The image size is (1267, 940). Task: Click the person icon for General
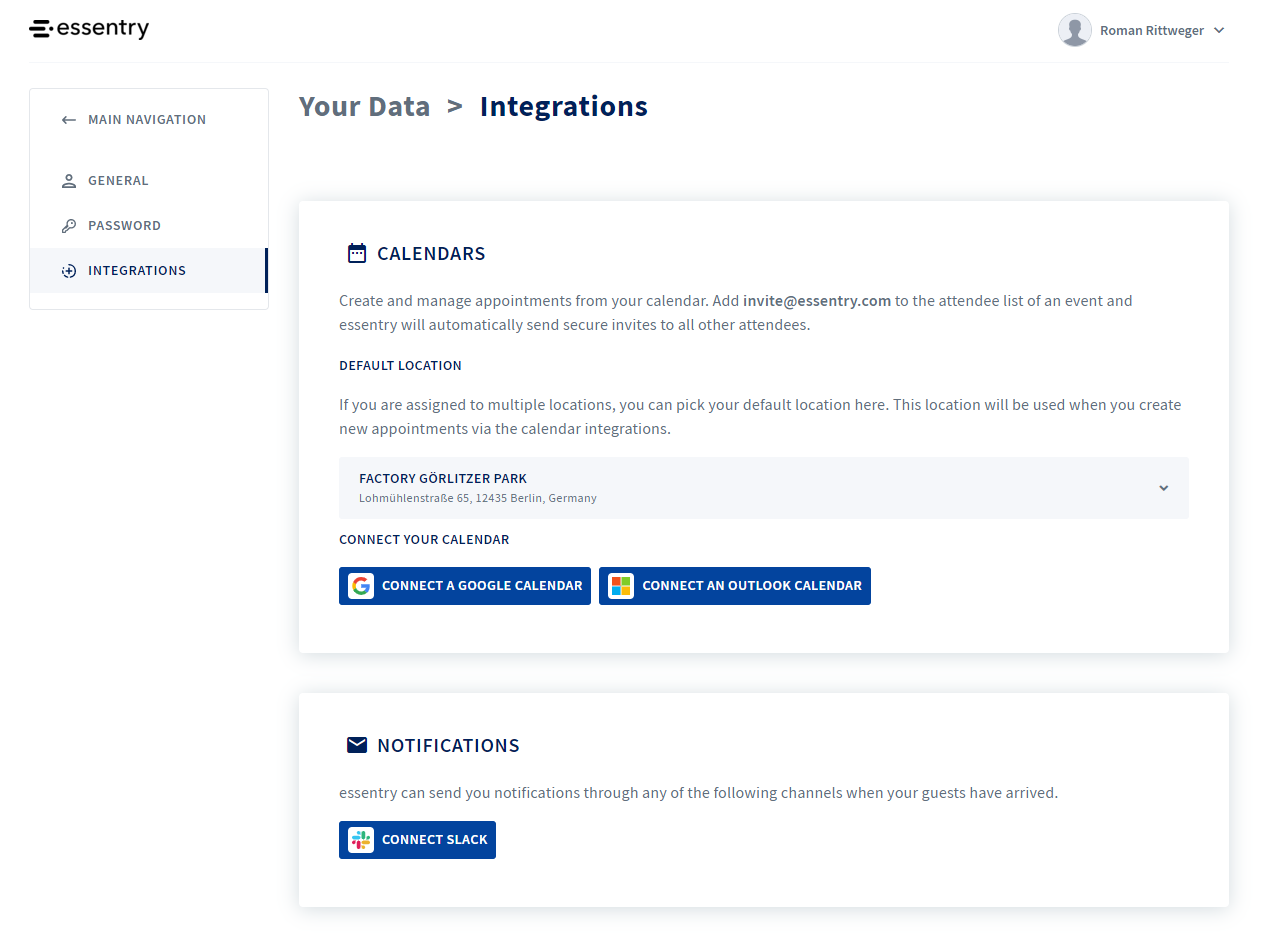click(x=69, y=181)
